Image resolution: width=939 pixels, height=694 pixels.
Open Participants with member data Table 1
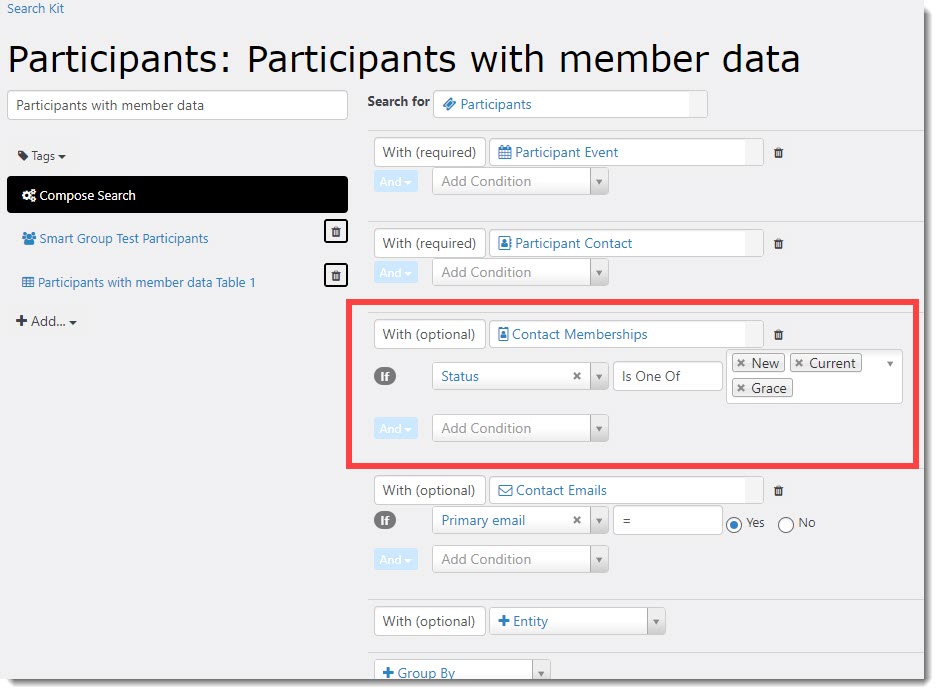138,283
